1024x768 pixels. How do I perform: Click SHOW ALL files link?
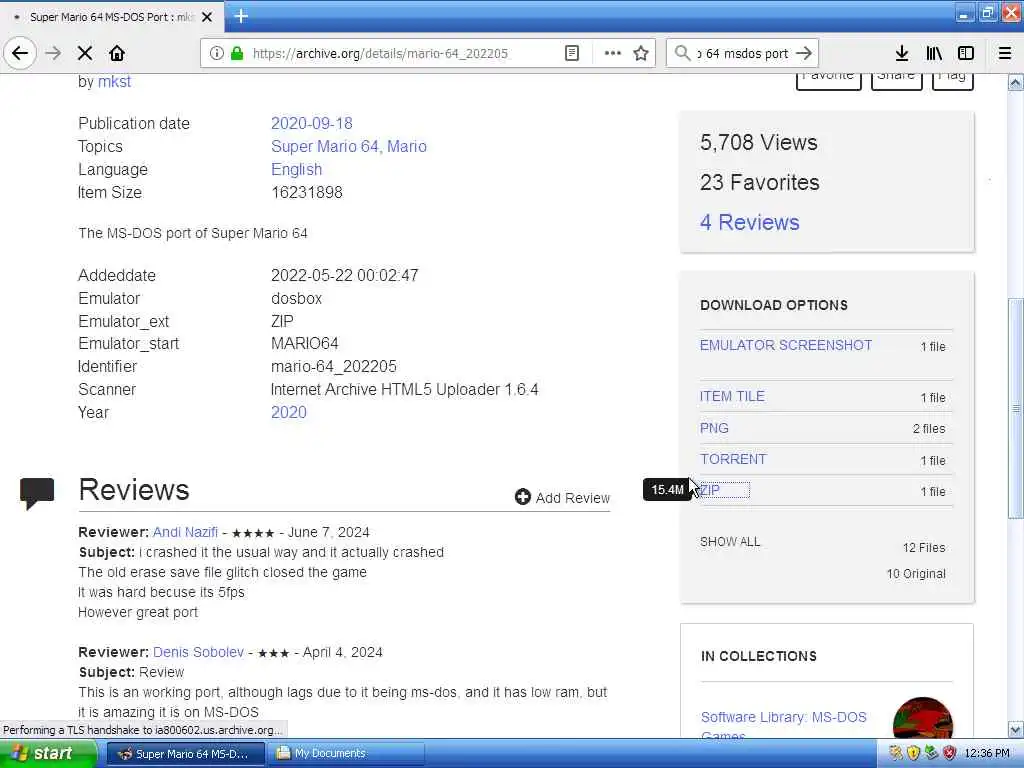pos(730,541)
